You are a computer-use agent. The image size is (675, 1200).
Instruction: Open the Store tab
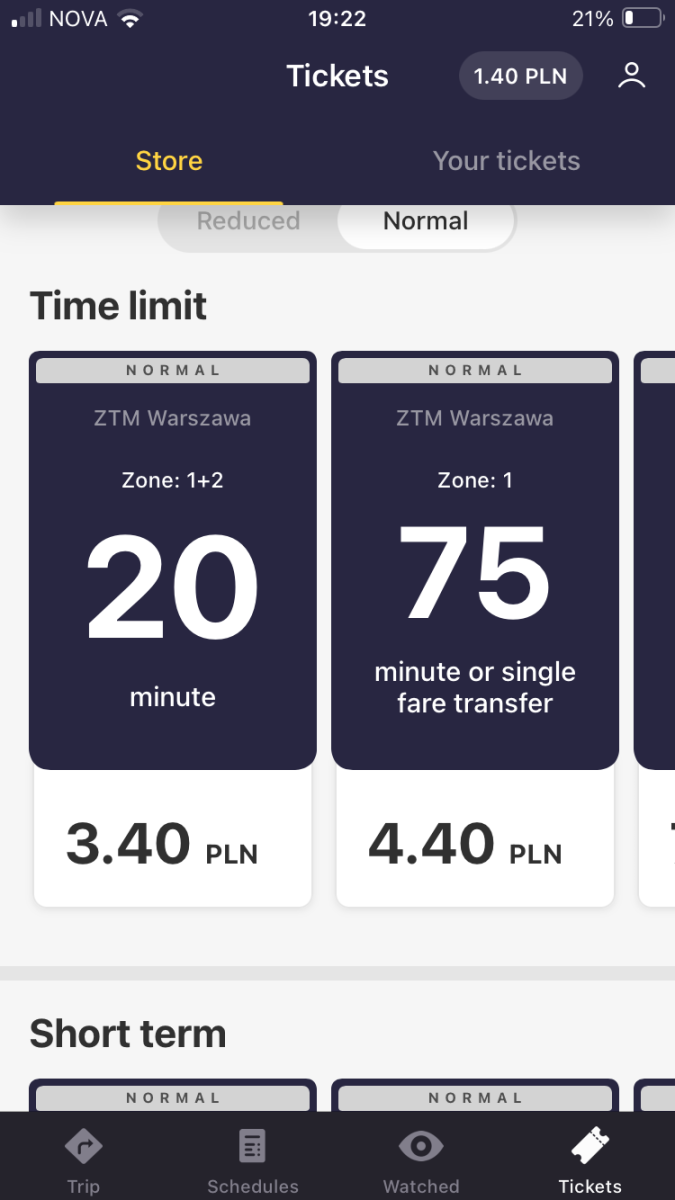coord(169,161)
